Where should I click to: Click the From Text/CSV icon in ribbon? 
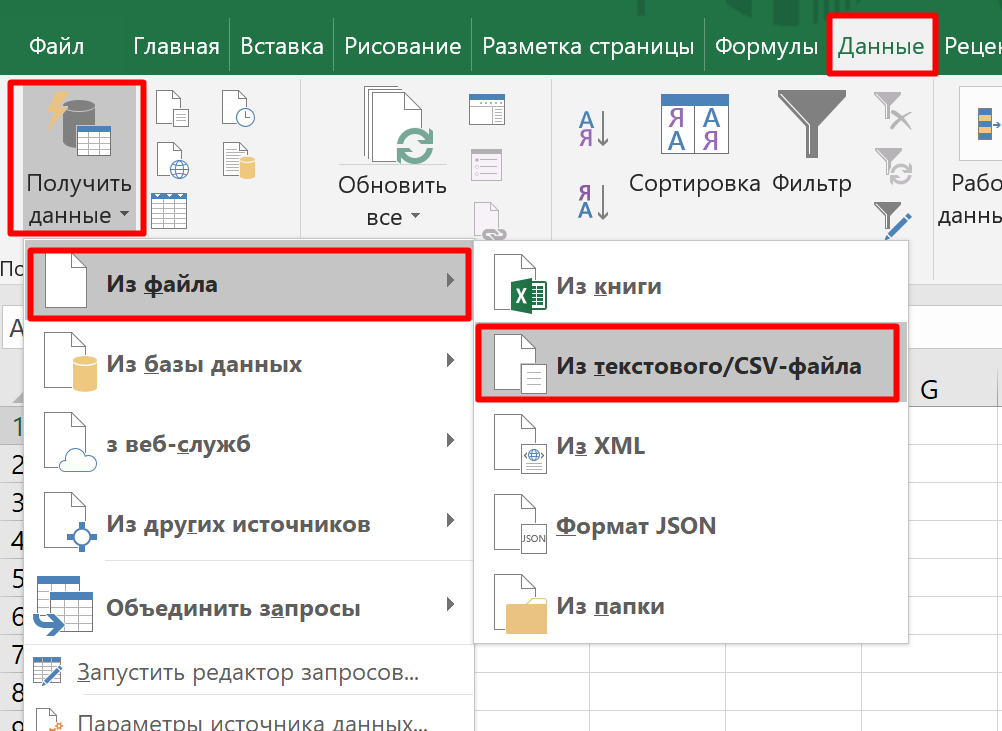[x=172, y=107]
